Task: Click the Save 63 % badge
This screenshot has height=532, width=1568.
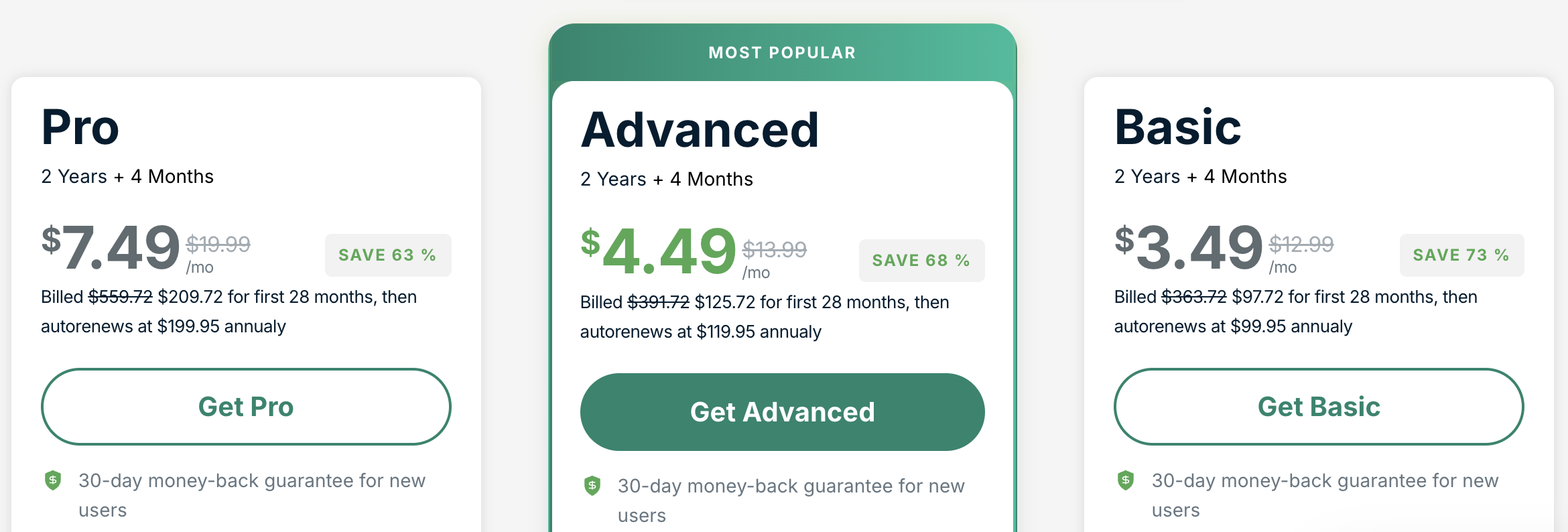Action: click(387, 255)
